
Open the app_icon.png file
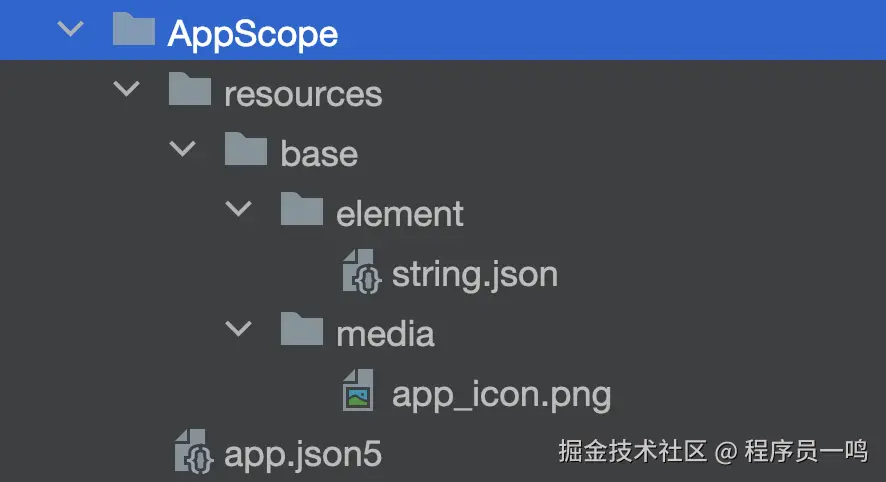(501, 394)
